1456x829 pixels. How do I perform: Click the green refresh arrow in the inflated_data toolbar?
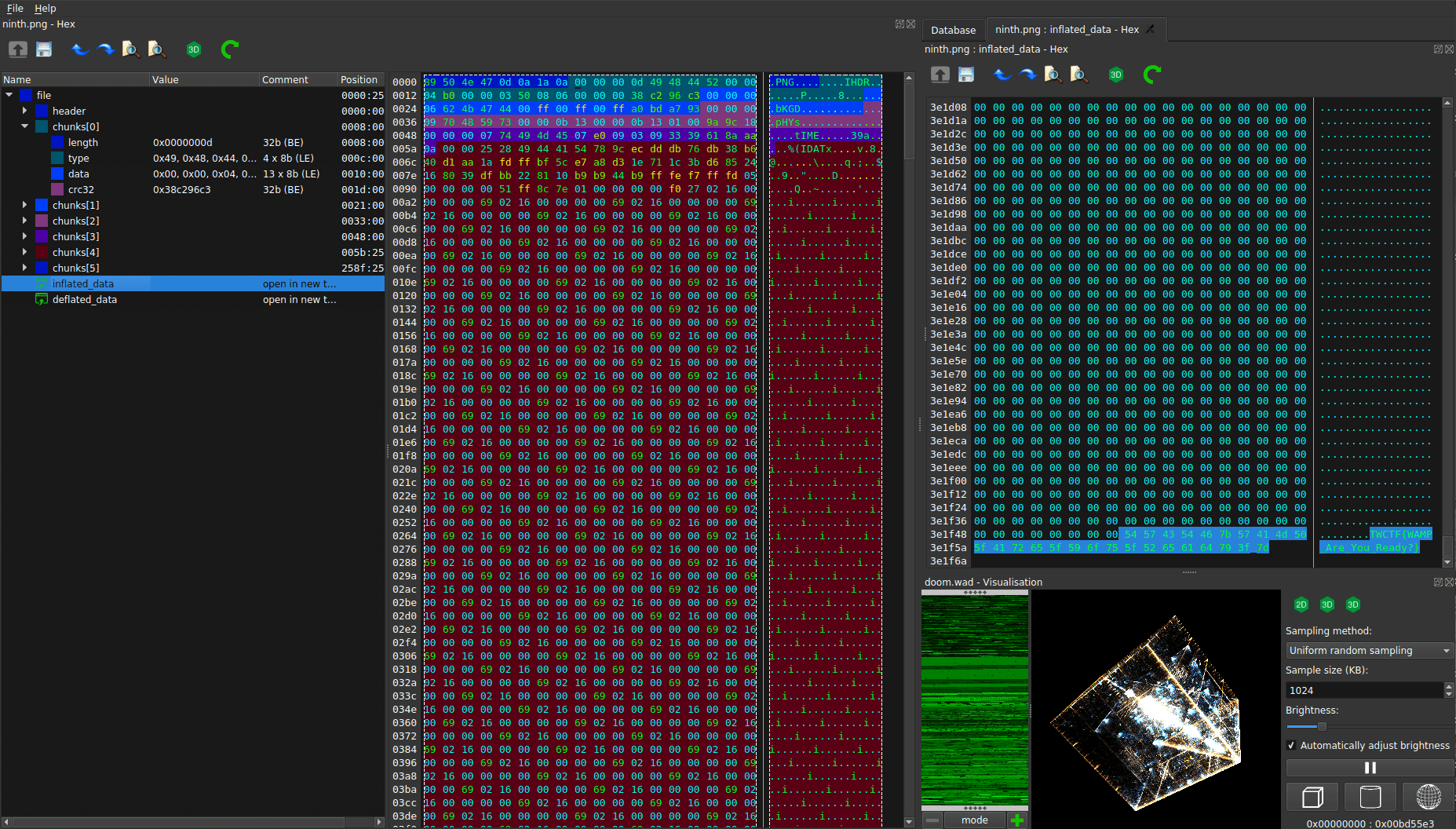point(1151,75)
